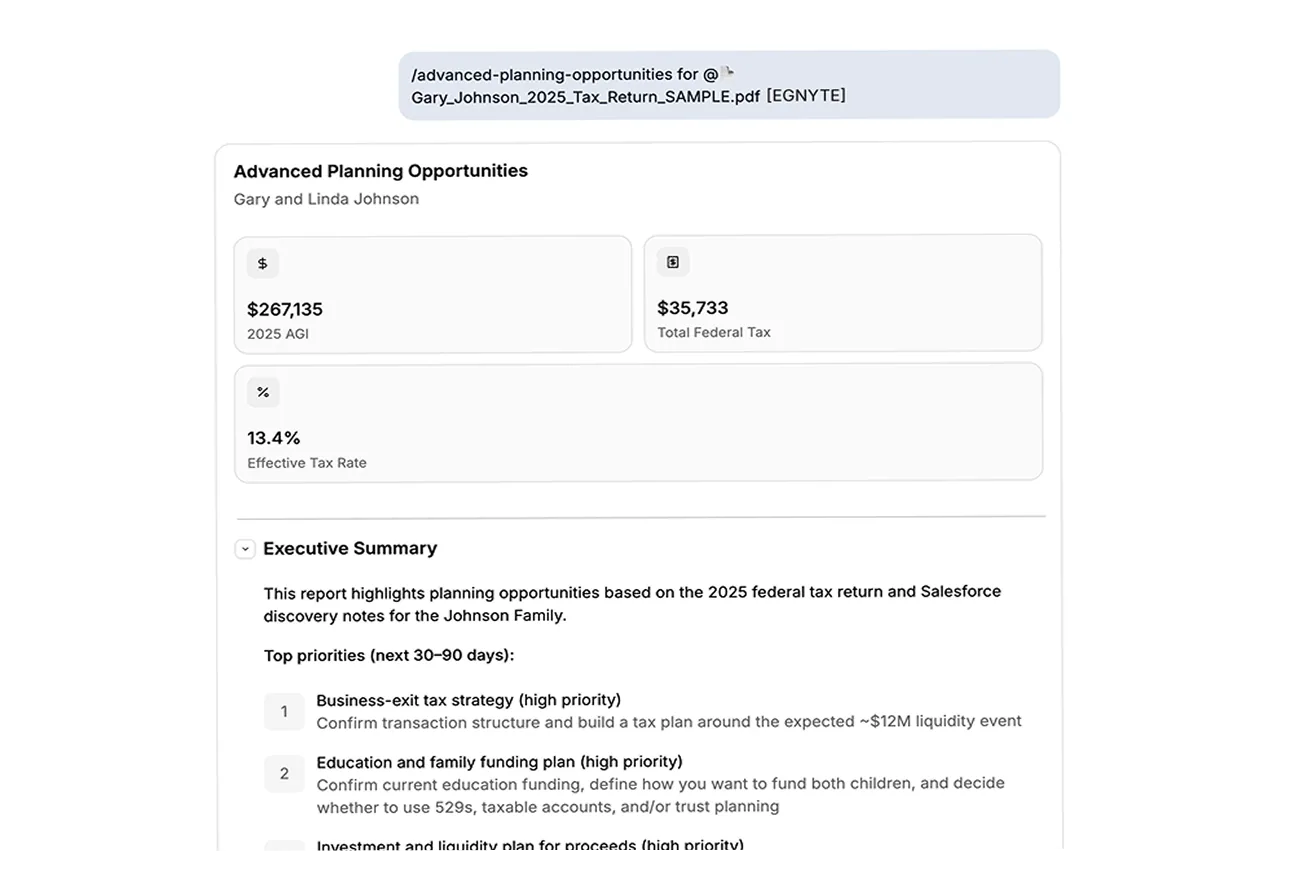Open the $35,733 Total Federal Tax card
The height and width of the screenshot is (870, 1300).
843,293
